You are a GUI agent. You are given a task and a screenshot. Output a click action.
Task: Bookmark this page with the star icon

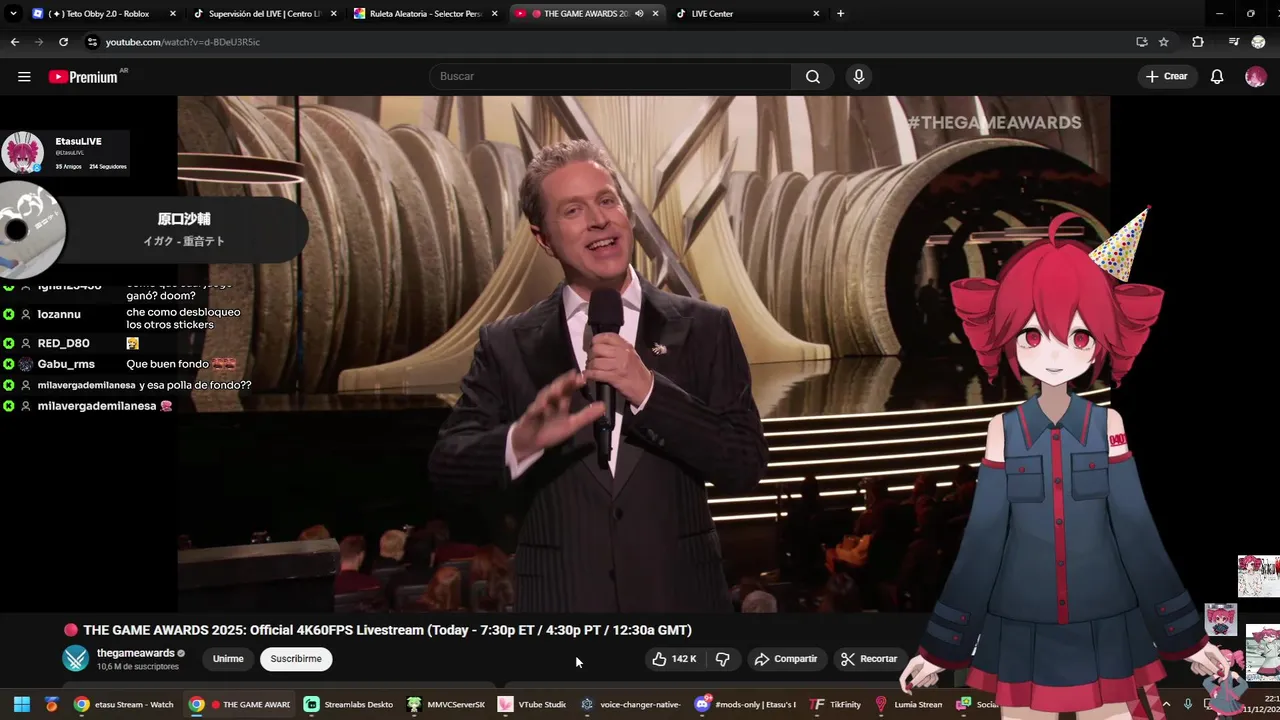[x=1164, y=42]
